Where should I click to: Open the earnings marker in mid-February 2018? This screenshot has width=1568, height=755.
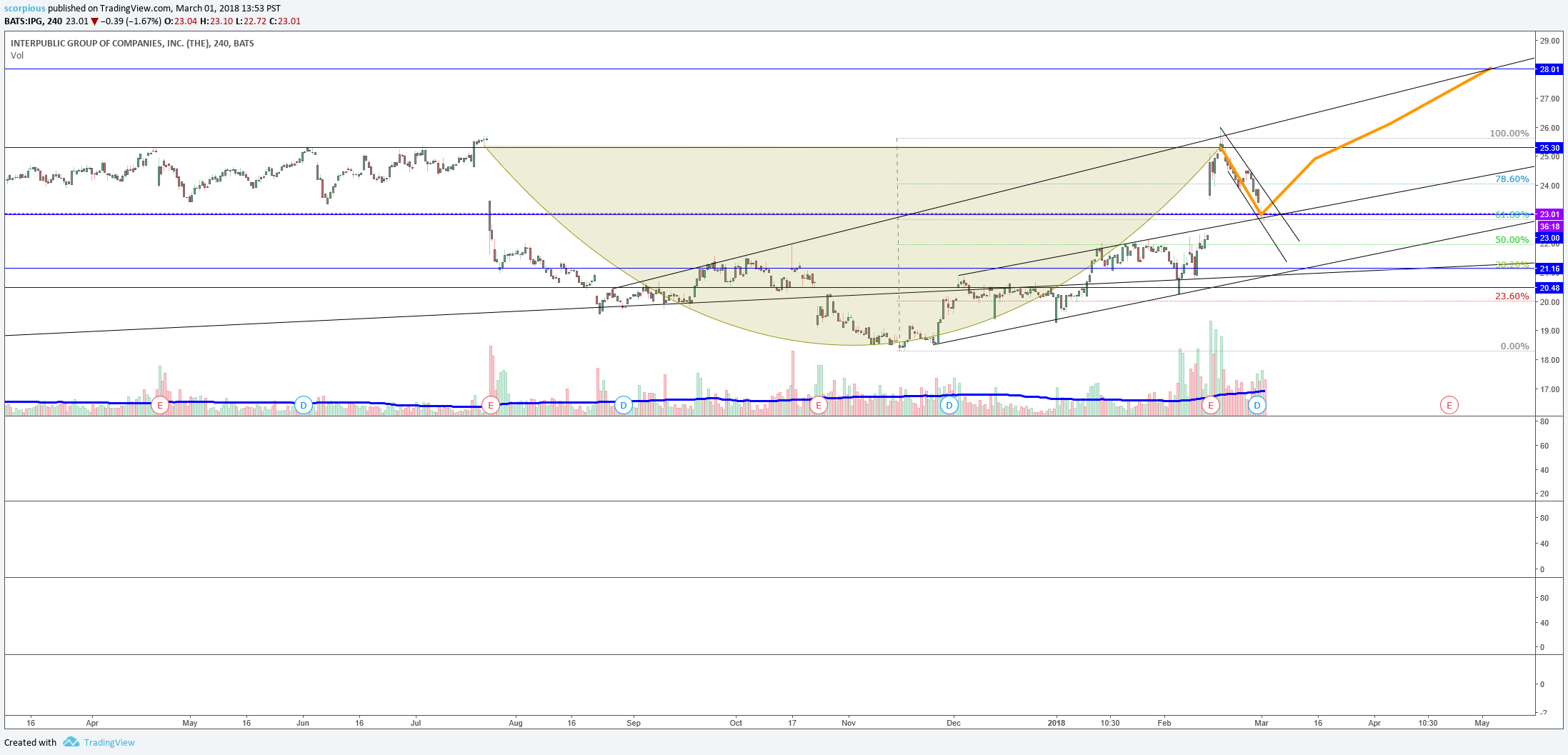point(1211,406)
